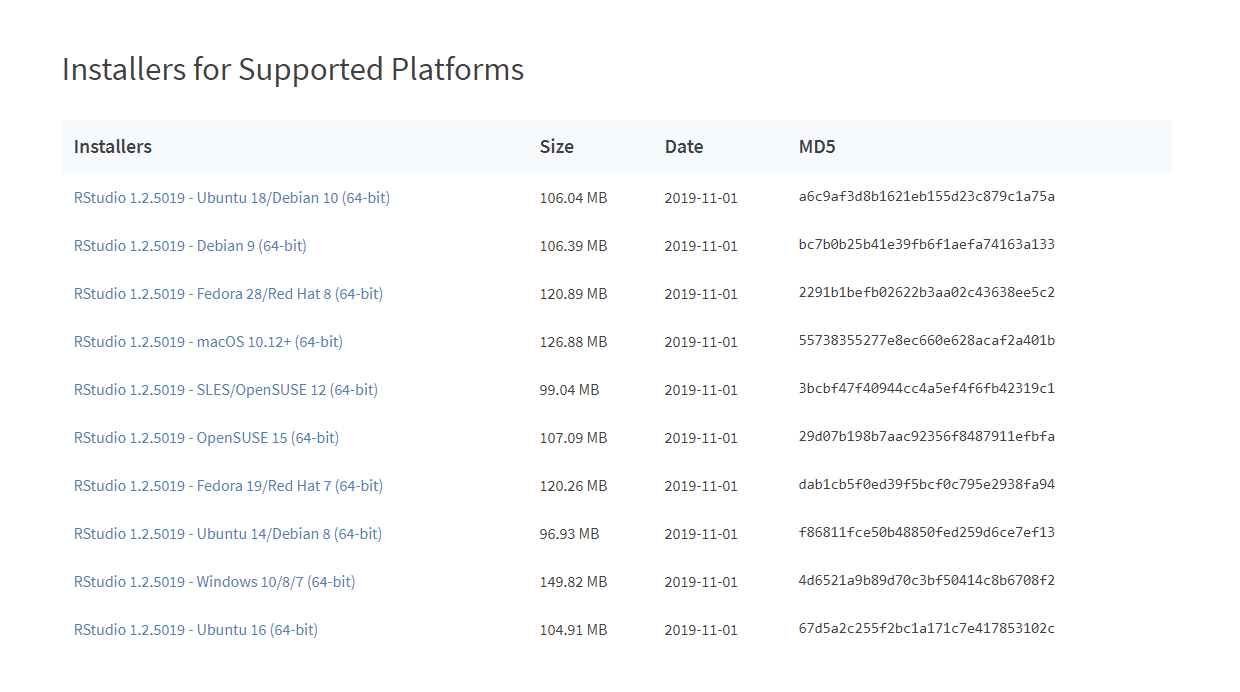Open the Fedora 28/Red Hat 8 installer link
The height and width of the screenshot is (692, 1240).
[x=228, y=294]
